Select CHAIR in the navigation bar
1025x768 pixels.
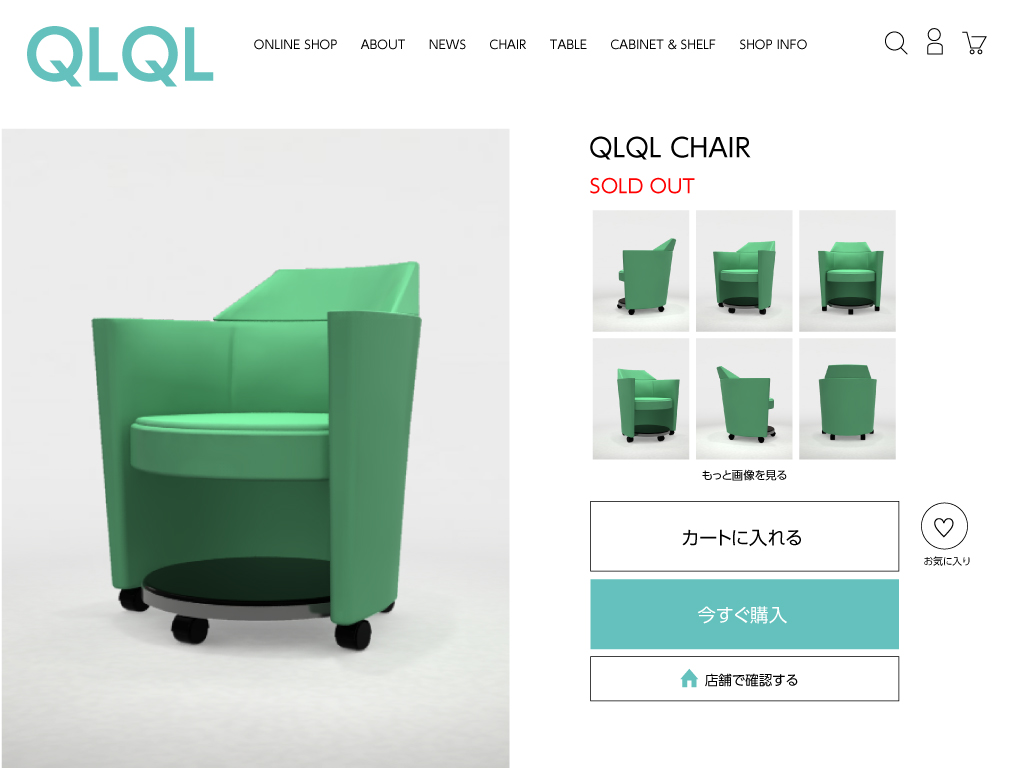click(508, 44)
